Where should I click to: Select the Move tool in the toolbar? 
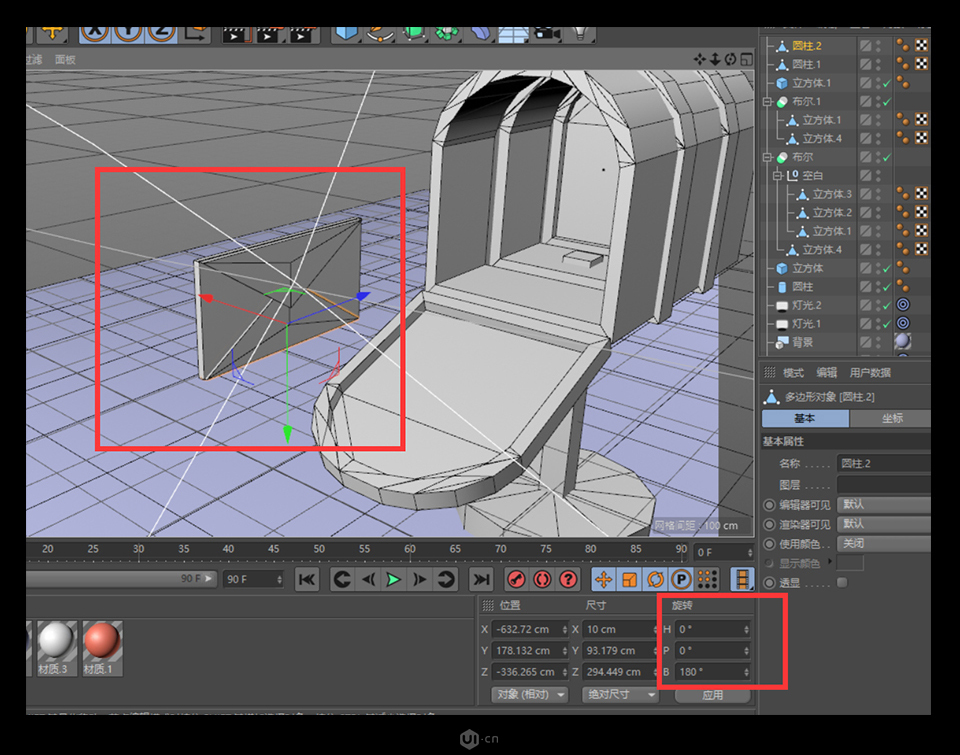[53, 32]
